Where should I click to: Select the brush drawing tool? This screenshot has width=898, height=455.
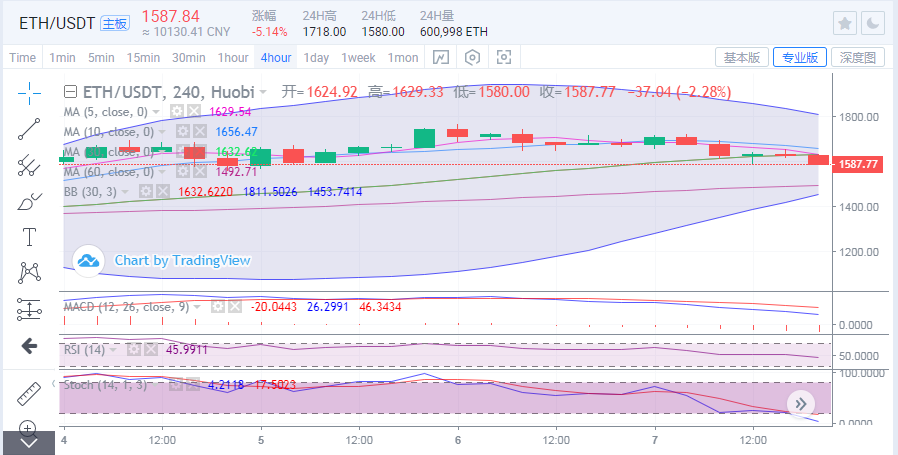(x=29, y=201)
